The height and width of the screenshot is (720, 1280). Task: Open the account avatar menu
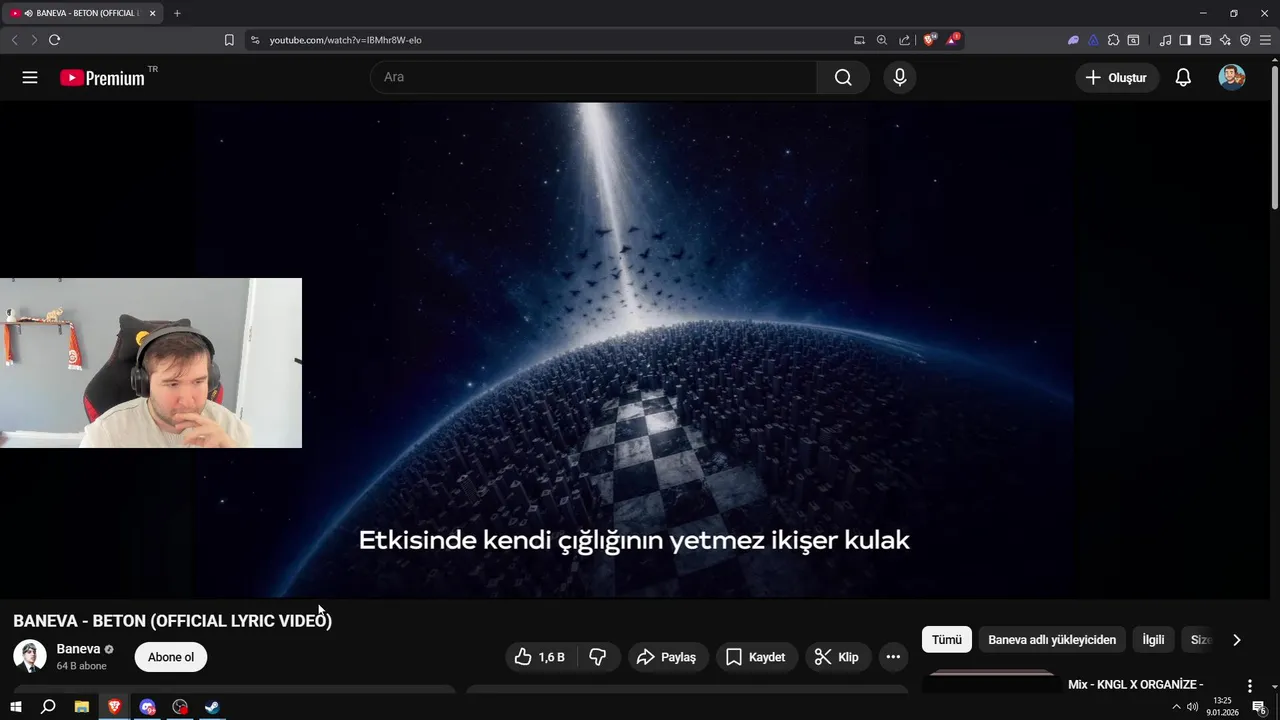point(1232,77)
